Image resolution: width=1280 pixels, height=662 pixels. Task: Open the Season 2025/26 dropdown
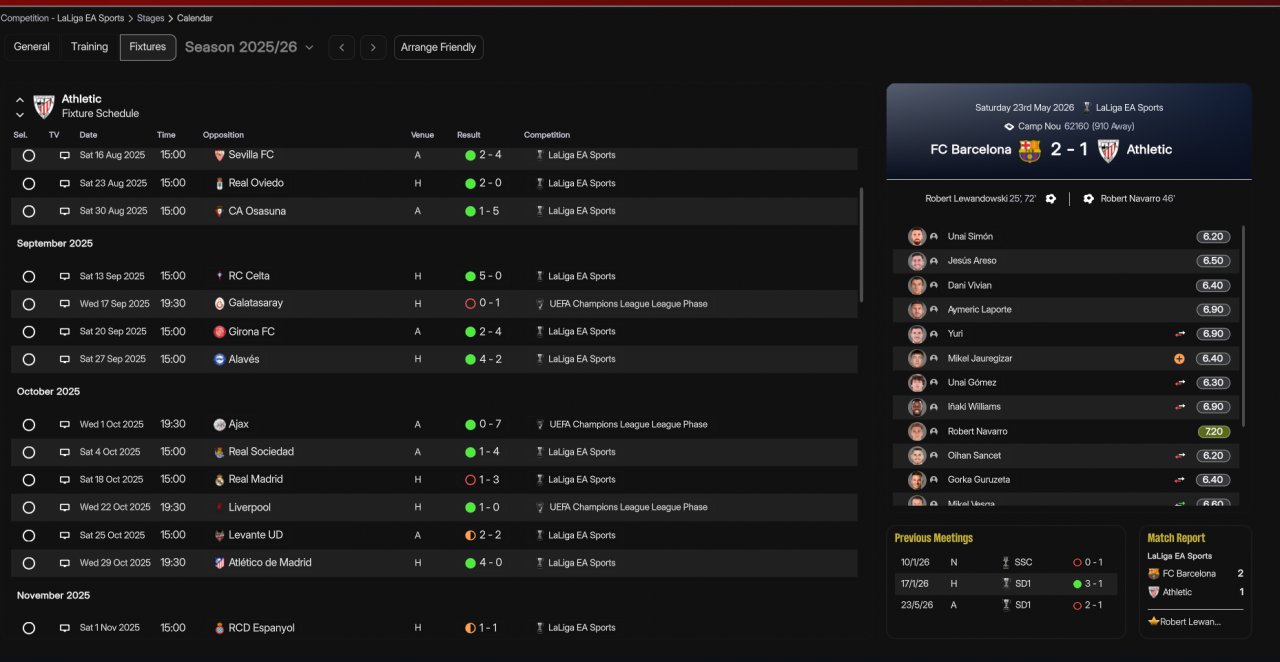(249, 47)
